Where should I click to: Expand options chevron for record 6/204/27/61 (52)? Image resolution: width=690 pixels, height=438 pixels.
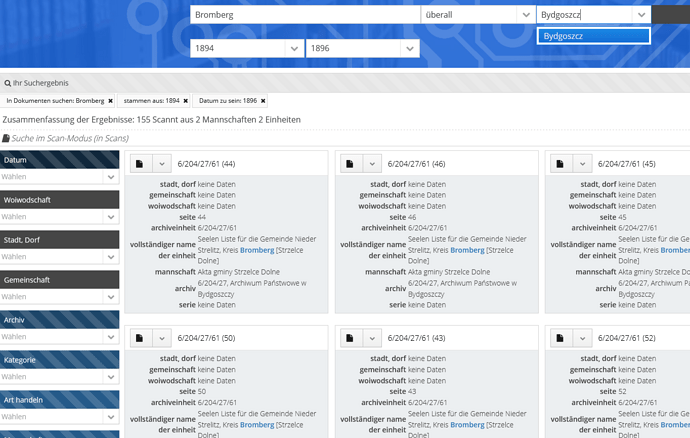(x=583, y=338)
